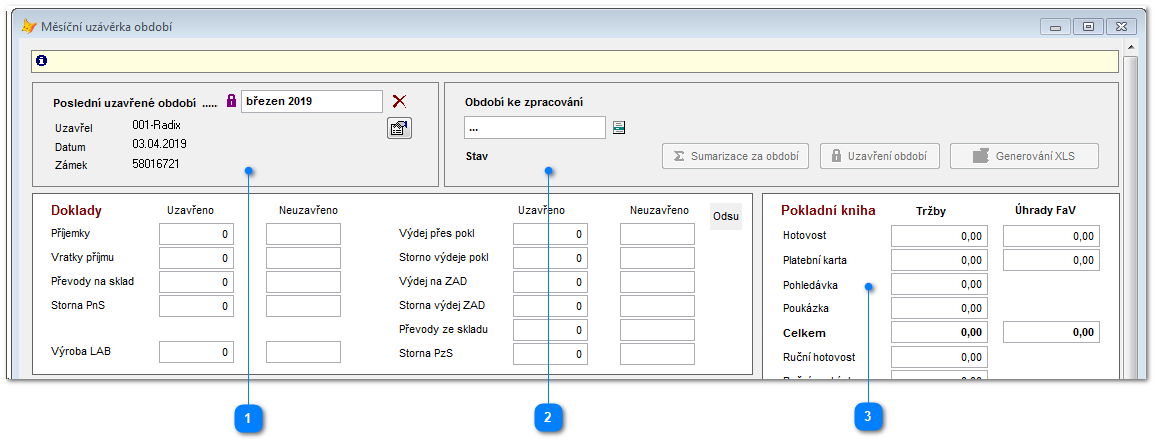Click the blue info icon in yellow bar
This screenshot has height=444, width=1156.
click(41, 61)
